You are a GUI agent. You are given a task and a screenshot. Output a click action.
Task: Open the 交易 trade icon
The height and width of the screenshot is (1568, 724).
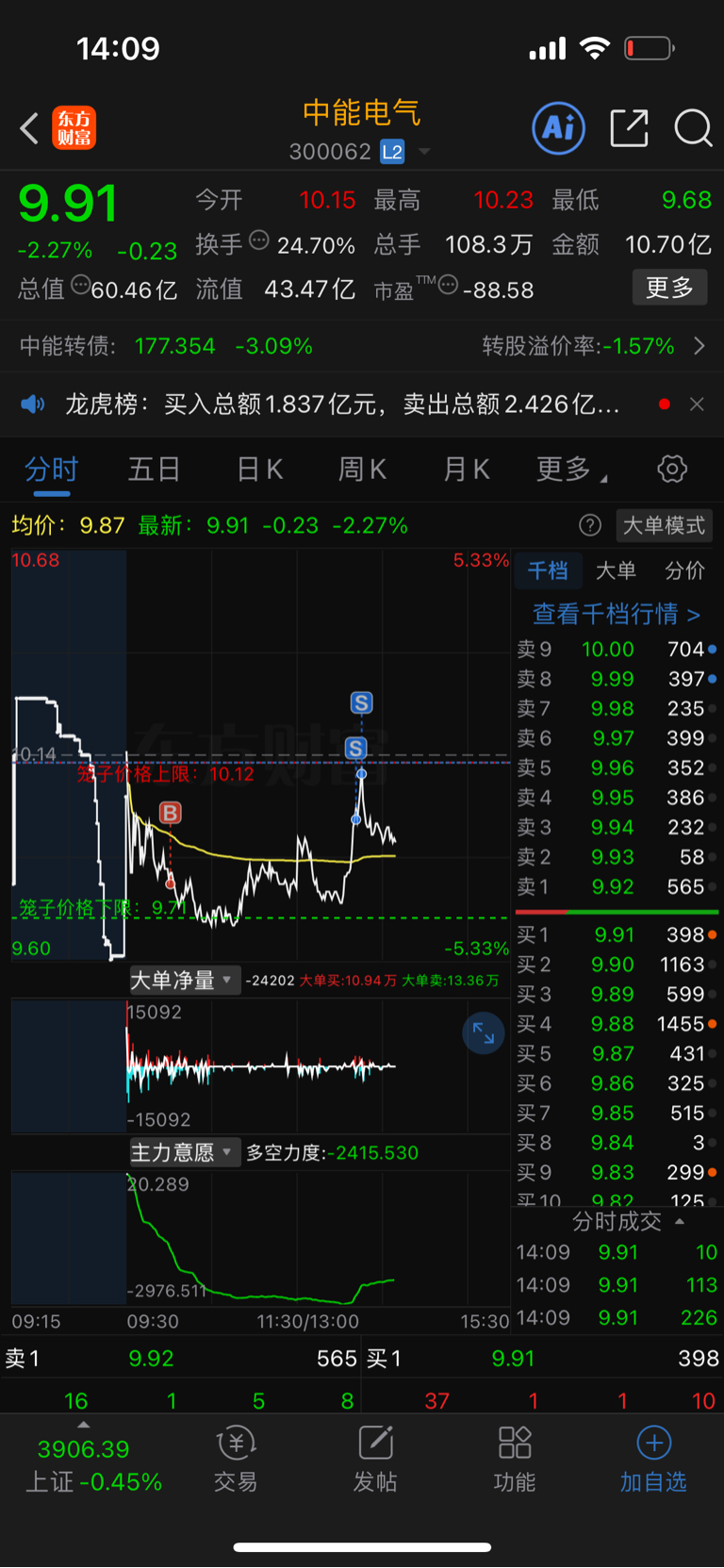tap(236, 1459)
